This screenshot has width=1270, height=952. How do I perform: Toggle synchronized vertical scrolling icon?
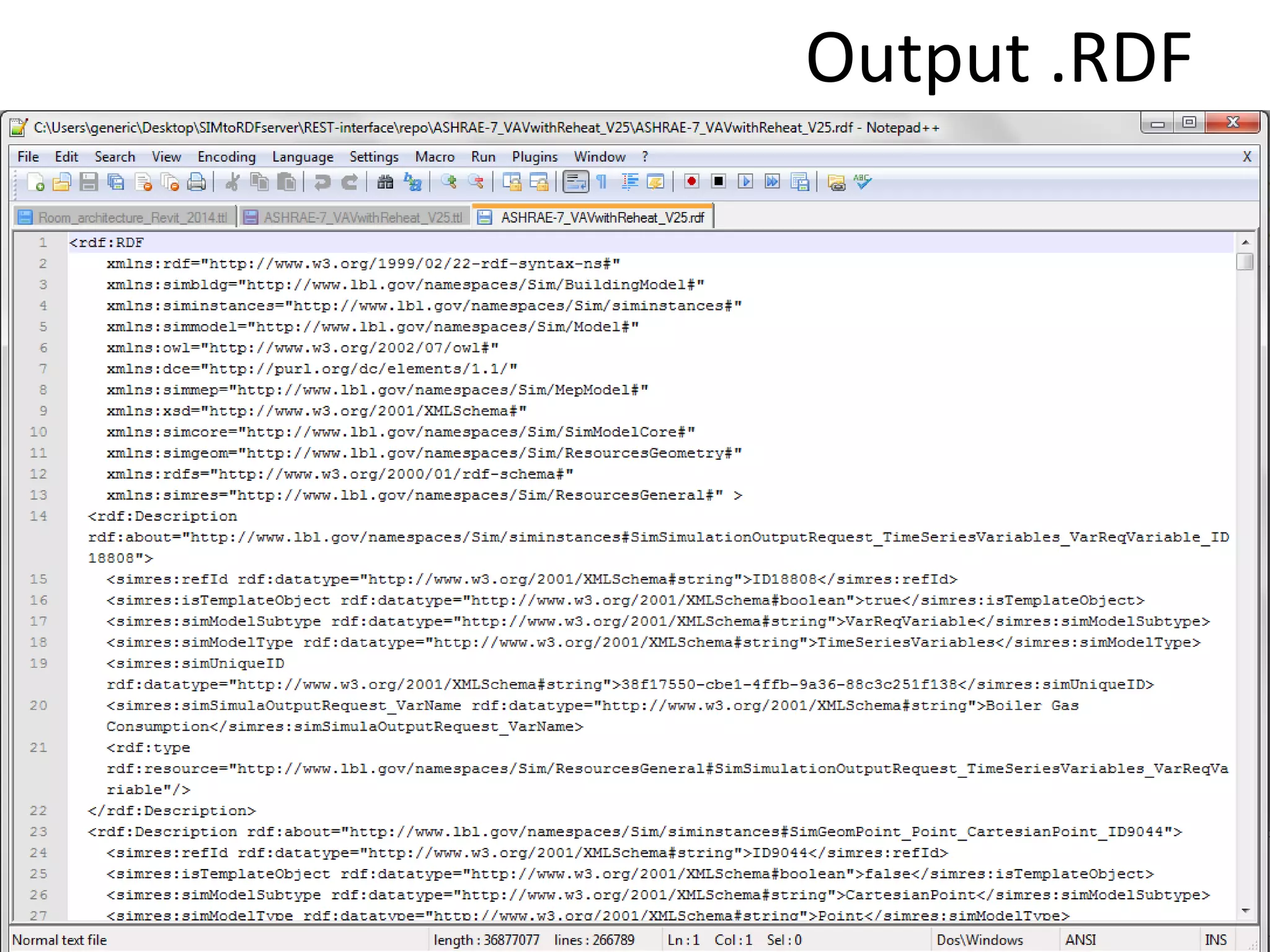coord(512,182)
